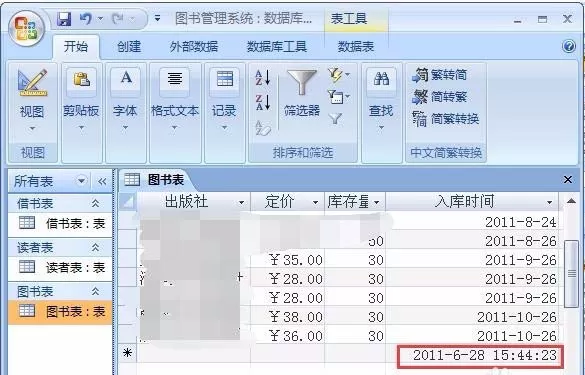Expand the 记录 group arrow
The image size is (585, 375).
pos(224,128)
